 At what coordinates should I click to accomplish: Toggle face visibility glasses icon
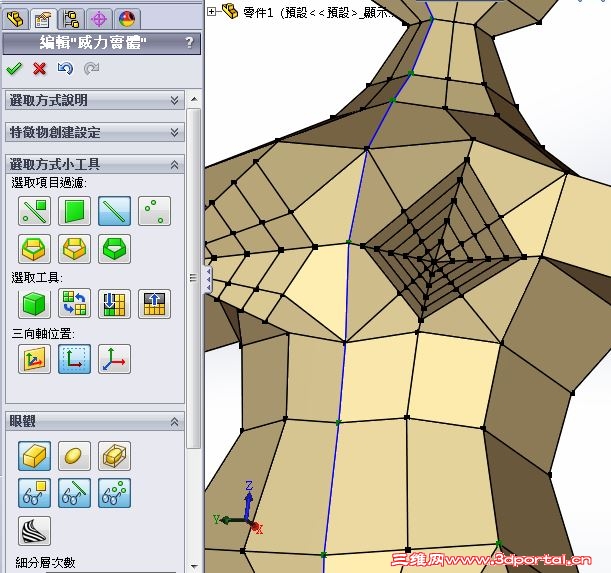pyautogui.click(x=34, y=493)
